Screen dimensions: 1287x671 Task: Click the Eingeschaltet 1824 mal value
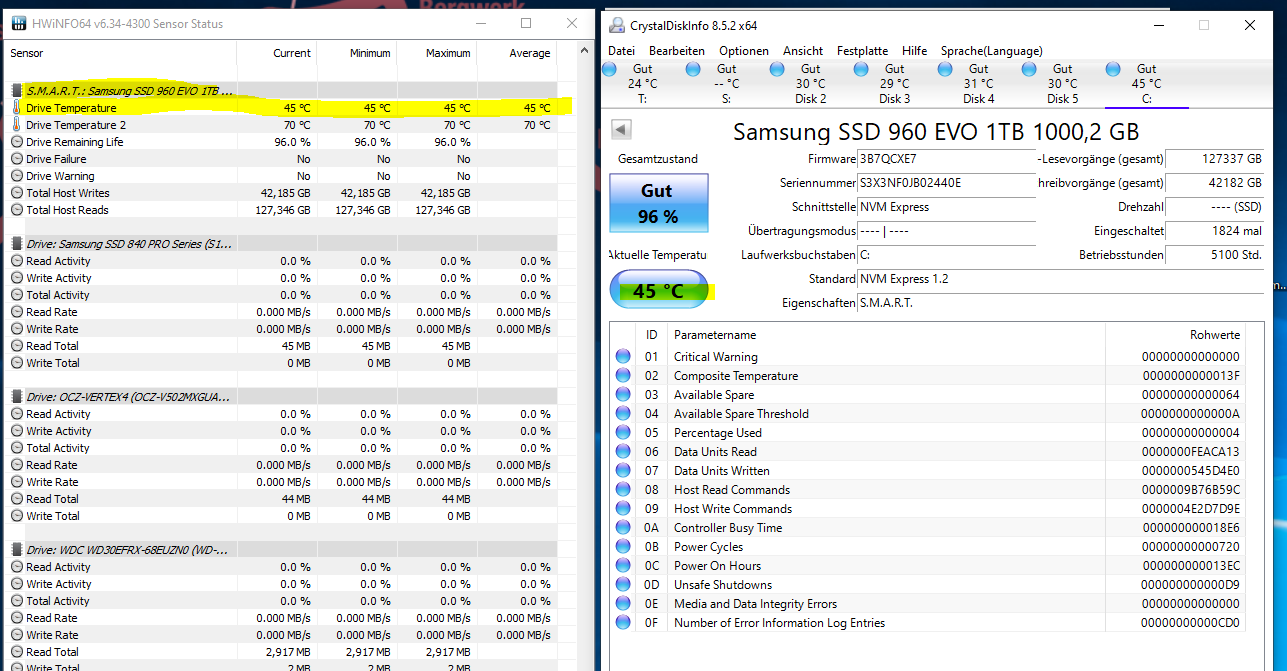click(x=1215, y=231)
